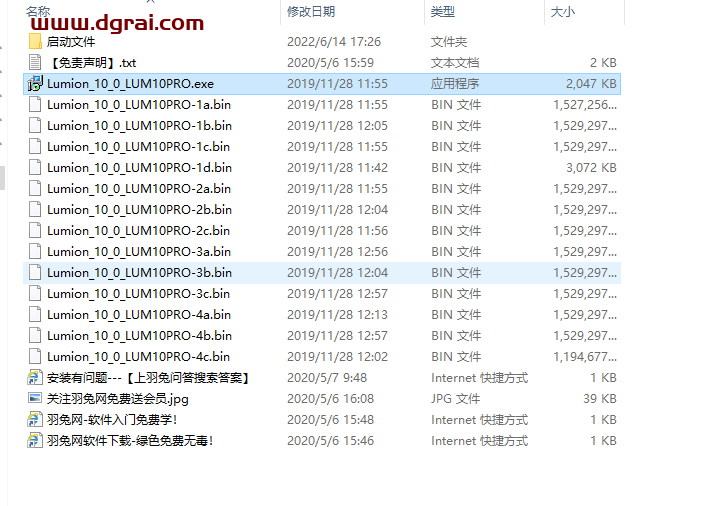Image resolution: width=720 pixels, height=506 pixels.
Task: Select 羽兔网-软件入门免费学! shortcut name
Action: tap(112, 420)
